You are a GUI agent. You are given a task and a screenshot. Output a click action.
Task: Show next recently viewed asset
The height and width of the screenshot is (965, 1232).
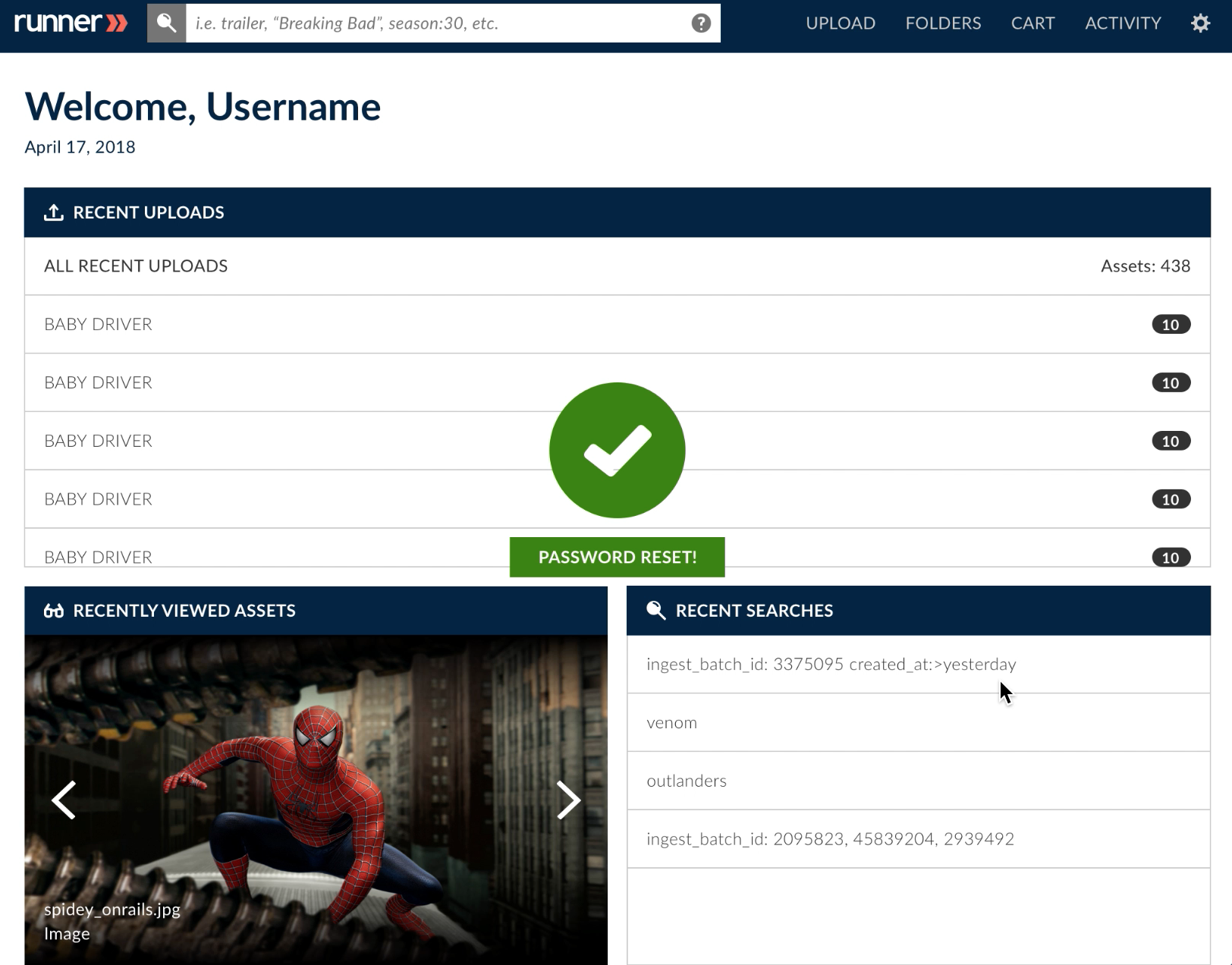click(568, 800)
